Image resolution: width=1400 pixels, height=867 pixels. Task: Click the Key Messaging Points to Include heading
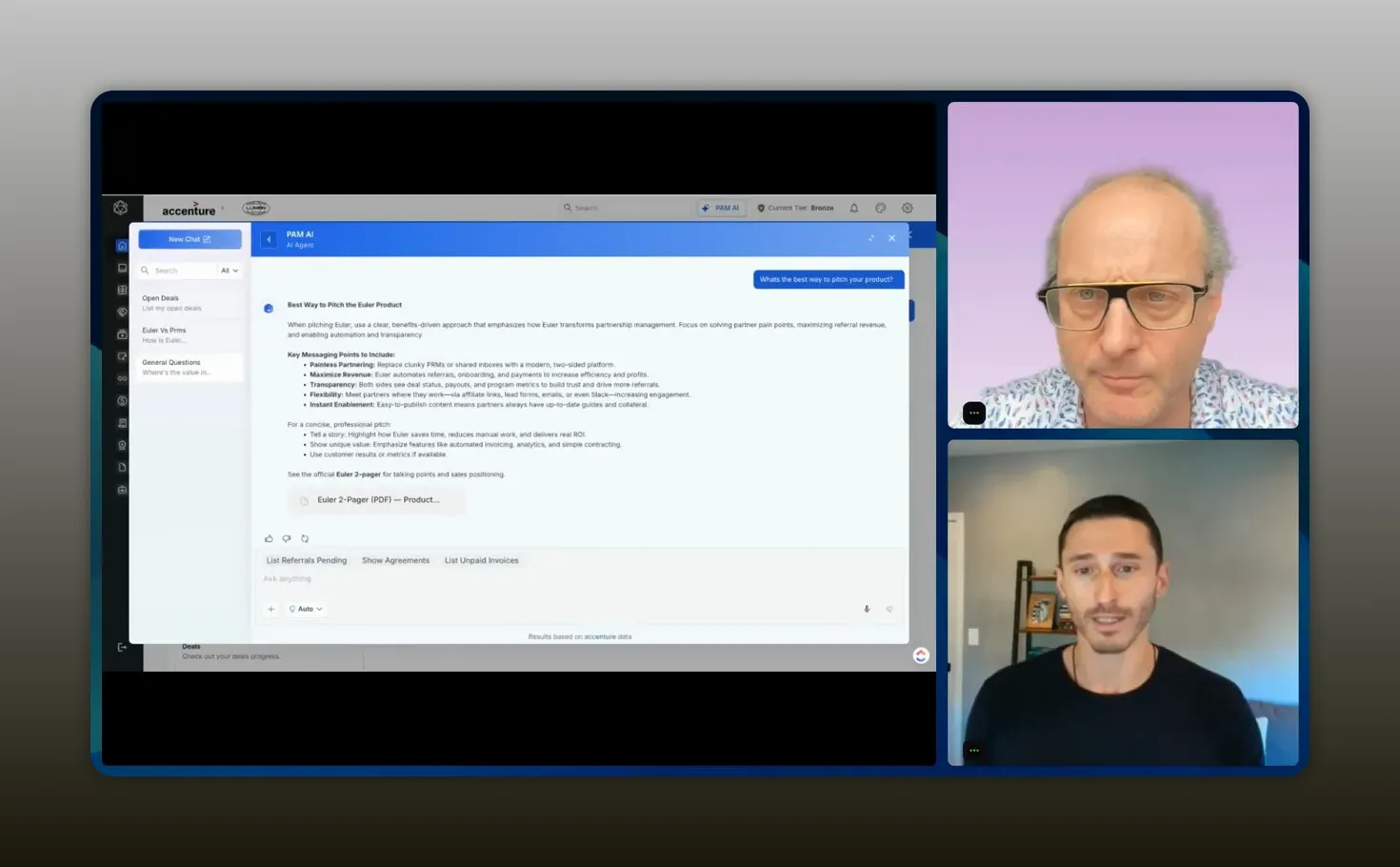pos(341,354)
